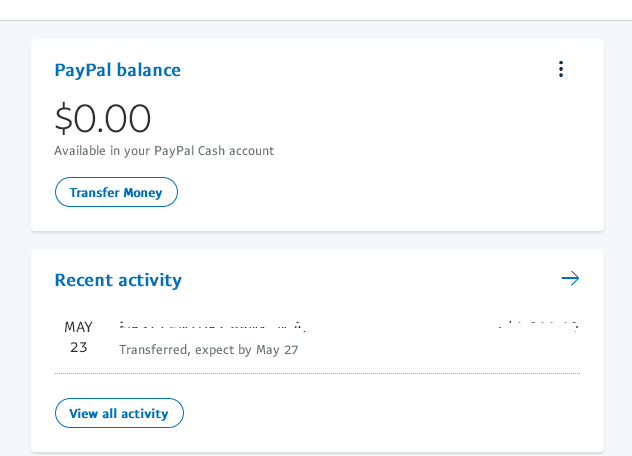Open the Recent activity heading link

coord(118,280)
